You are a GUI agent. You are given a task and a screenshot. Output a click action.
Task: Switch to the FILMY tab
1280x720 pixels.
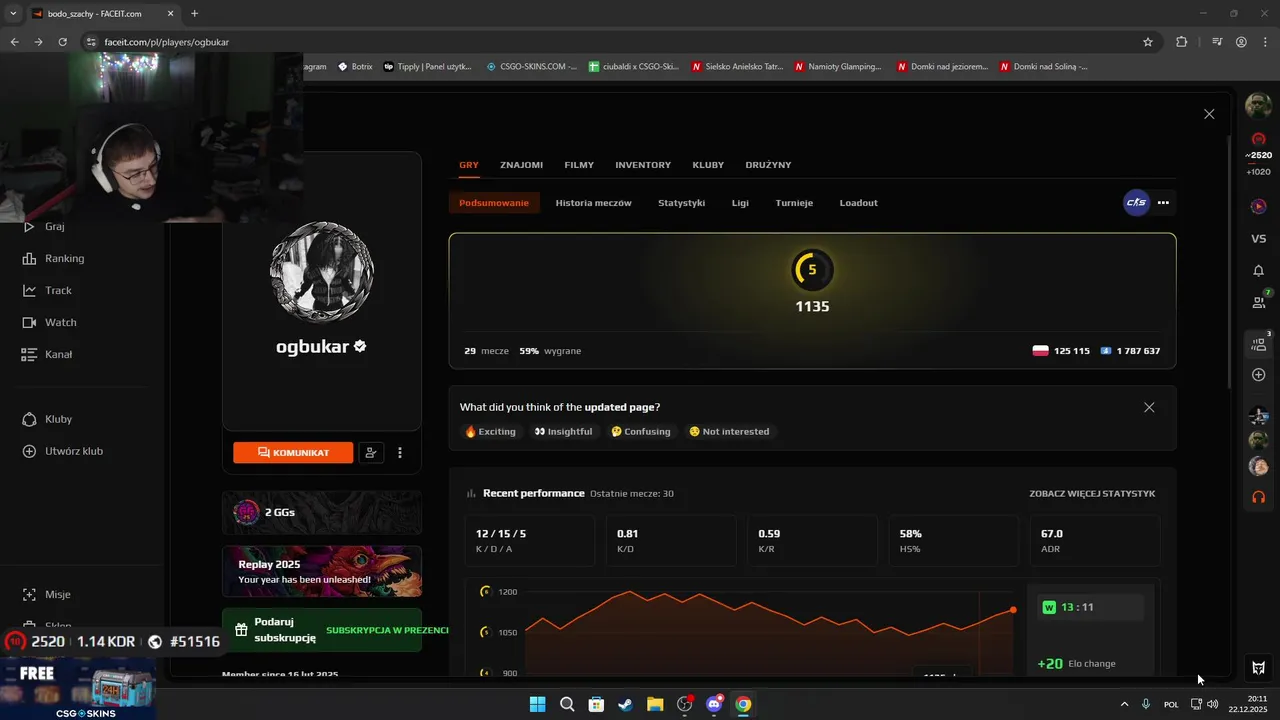[x=579, y=165]
